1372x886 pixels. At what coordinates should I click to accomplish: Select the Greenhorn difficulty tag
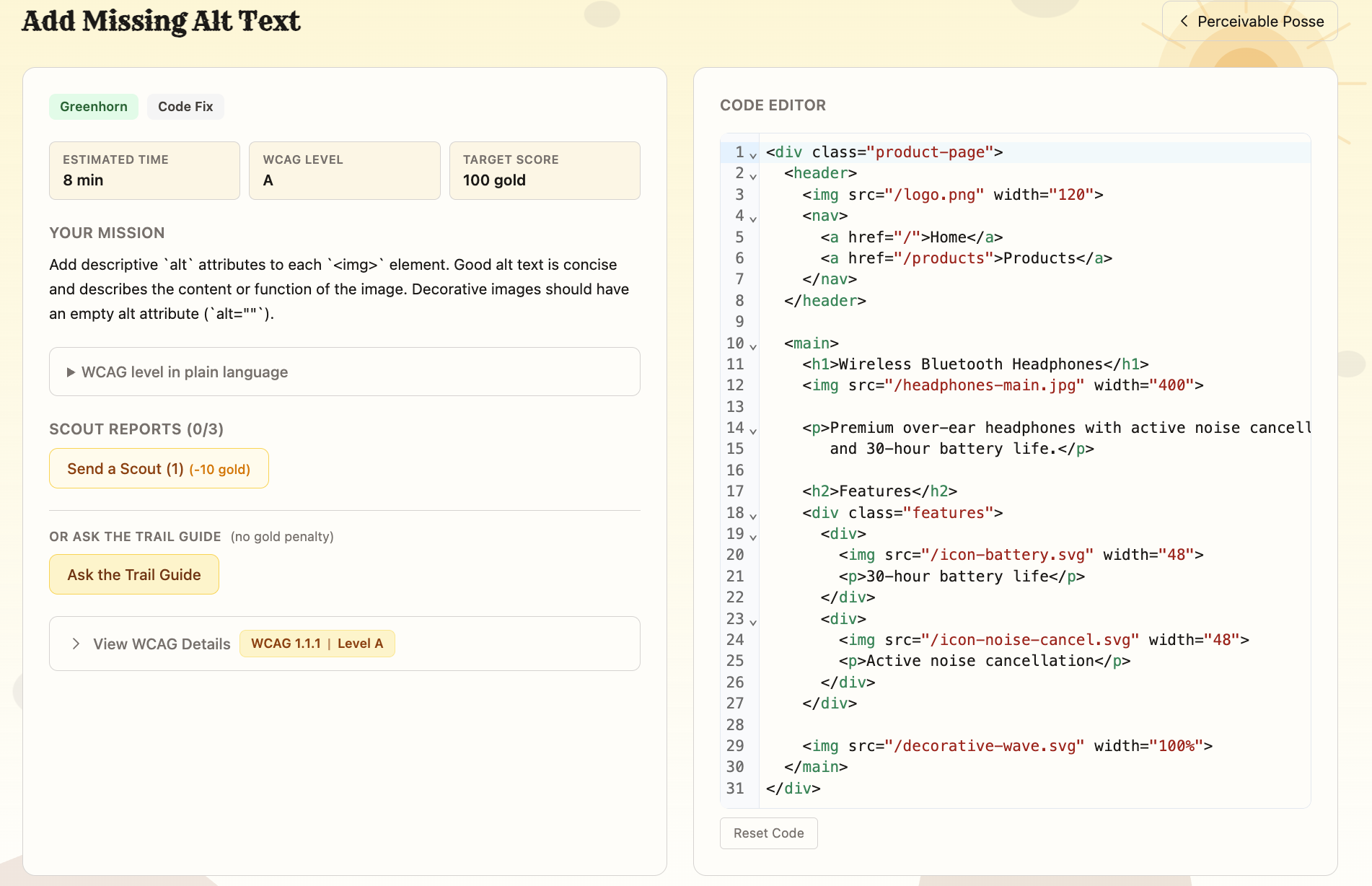(94, 107)
